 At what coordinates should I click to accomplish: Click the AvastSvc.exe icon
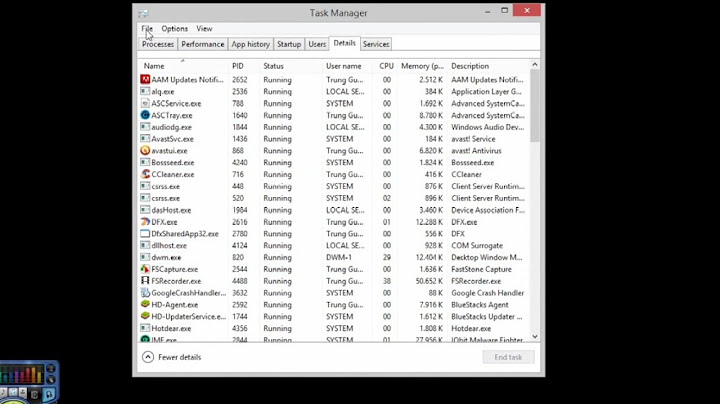coord(145,139)
